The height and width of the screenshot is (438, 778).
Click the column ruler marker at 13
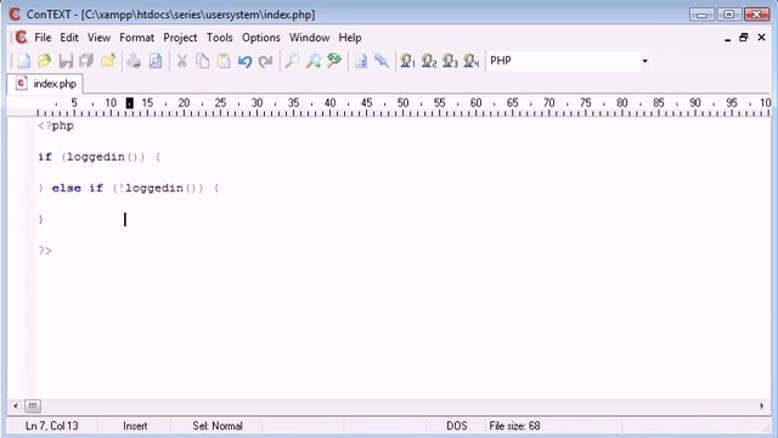(x=130, y=103)
